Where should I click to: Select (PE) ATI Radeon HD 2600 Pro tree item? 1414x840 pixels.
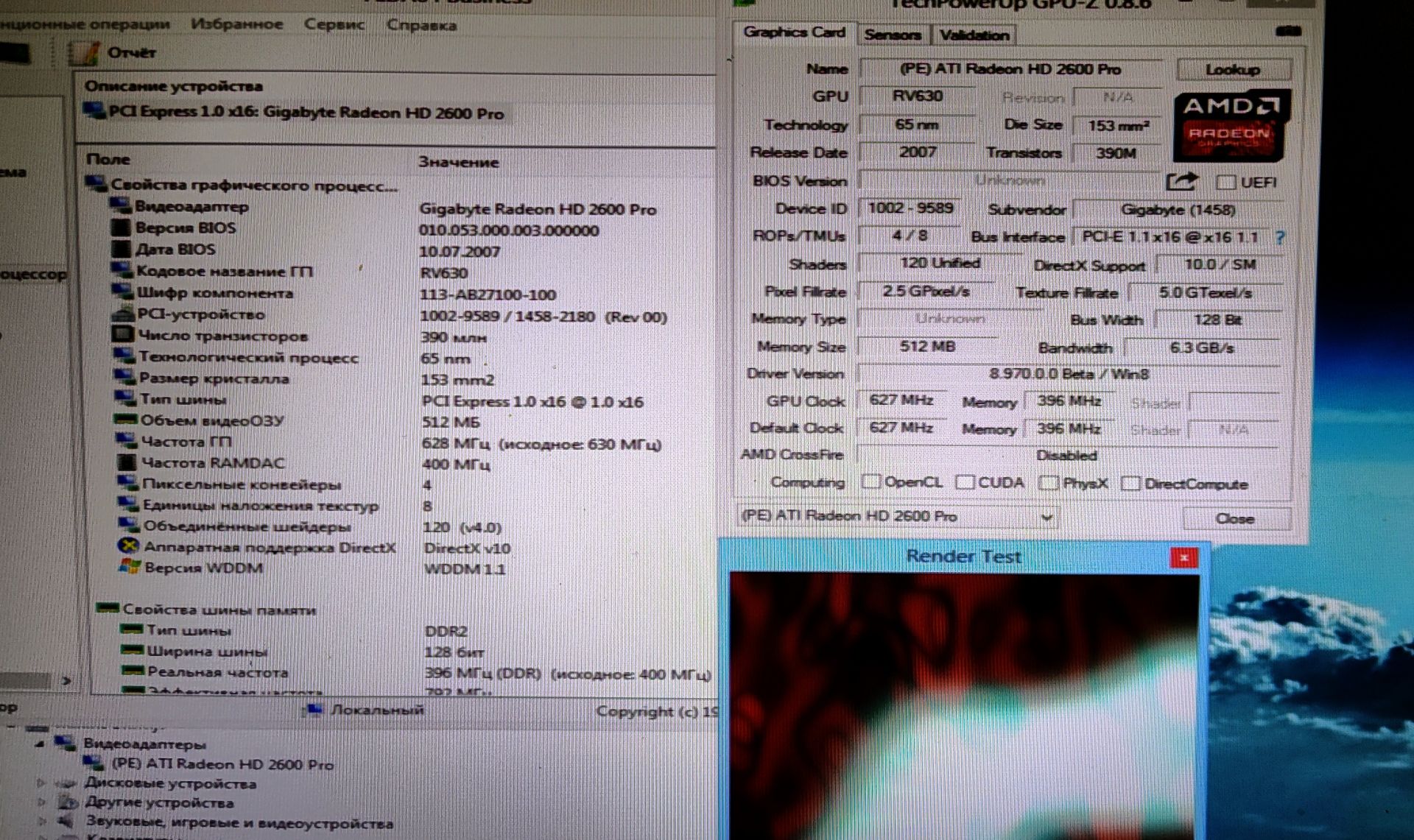click(x=222, y=764)
